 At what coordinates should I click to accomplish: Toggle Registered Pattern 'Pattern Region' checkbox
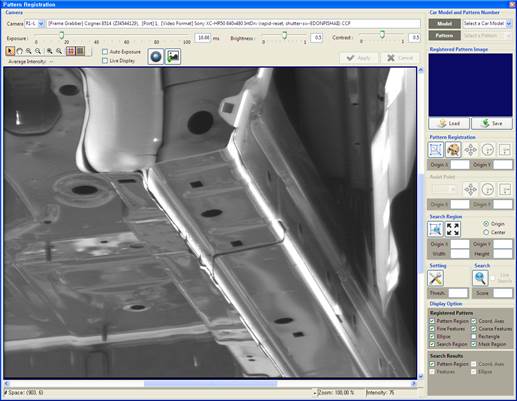pos(432,321)
